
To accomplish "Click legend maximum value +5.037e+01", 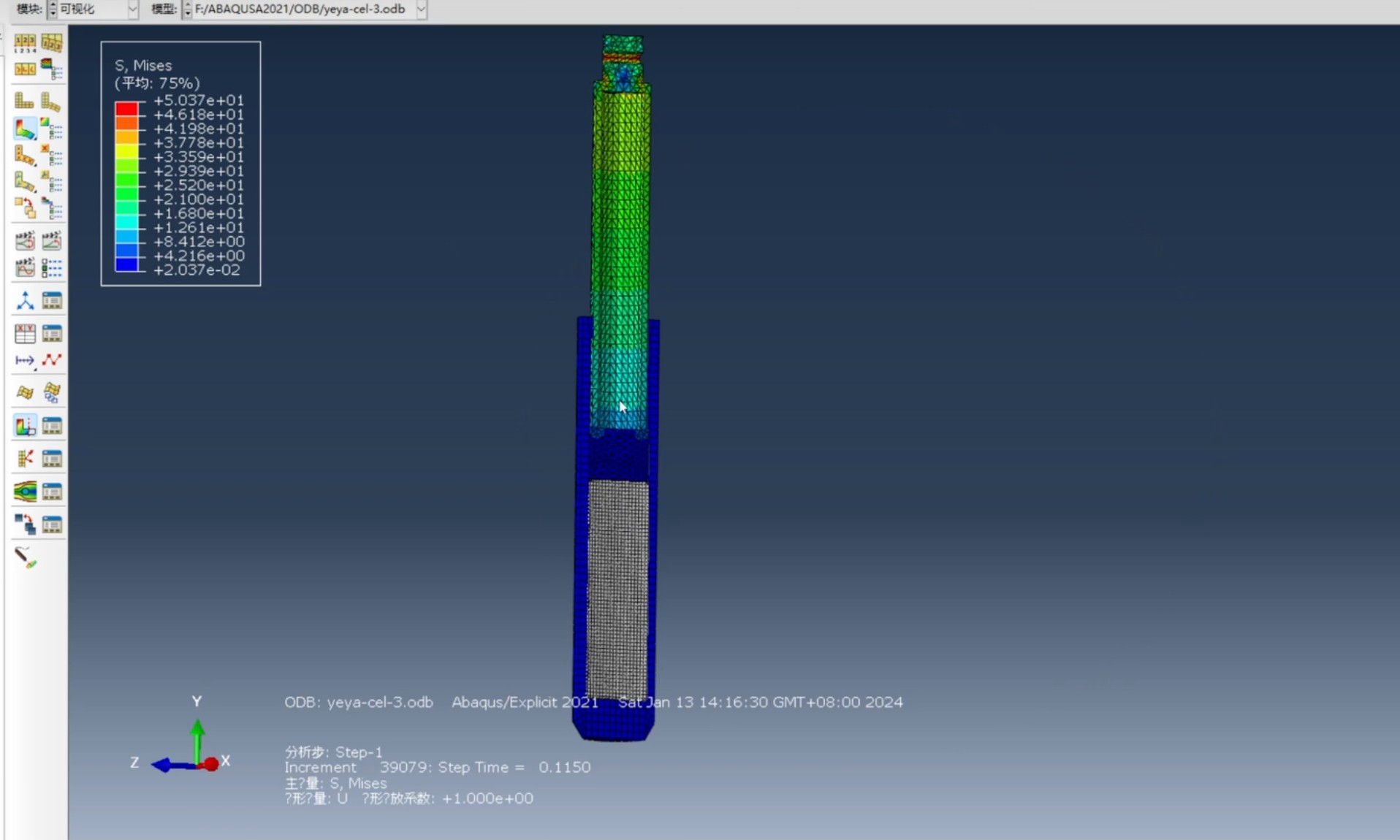I will click(x=199, y=100).
